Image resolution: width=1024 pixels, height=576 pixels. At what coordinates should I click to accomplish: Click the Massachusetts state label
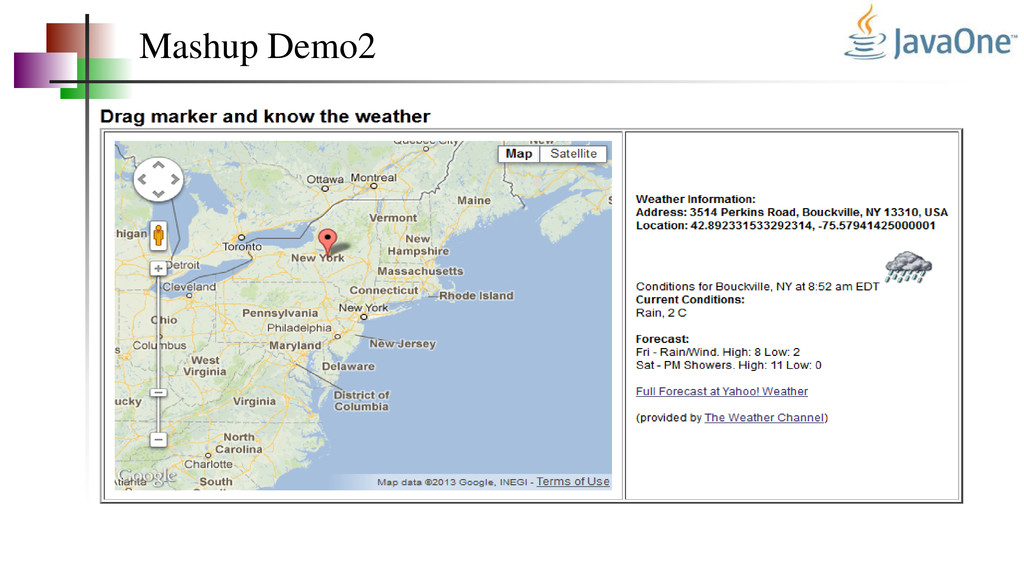(420, 271)
